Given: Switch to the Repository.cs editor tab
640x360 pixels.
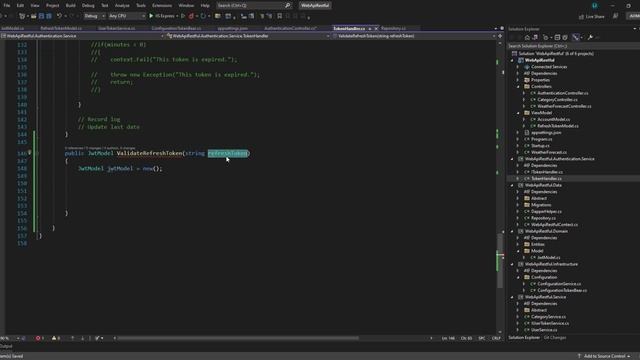Looking at the screenshot, I should (393, 28).
